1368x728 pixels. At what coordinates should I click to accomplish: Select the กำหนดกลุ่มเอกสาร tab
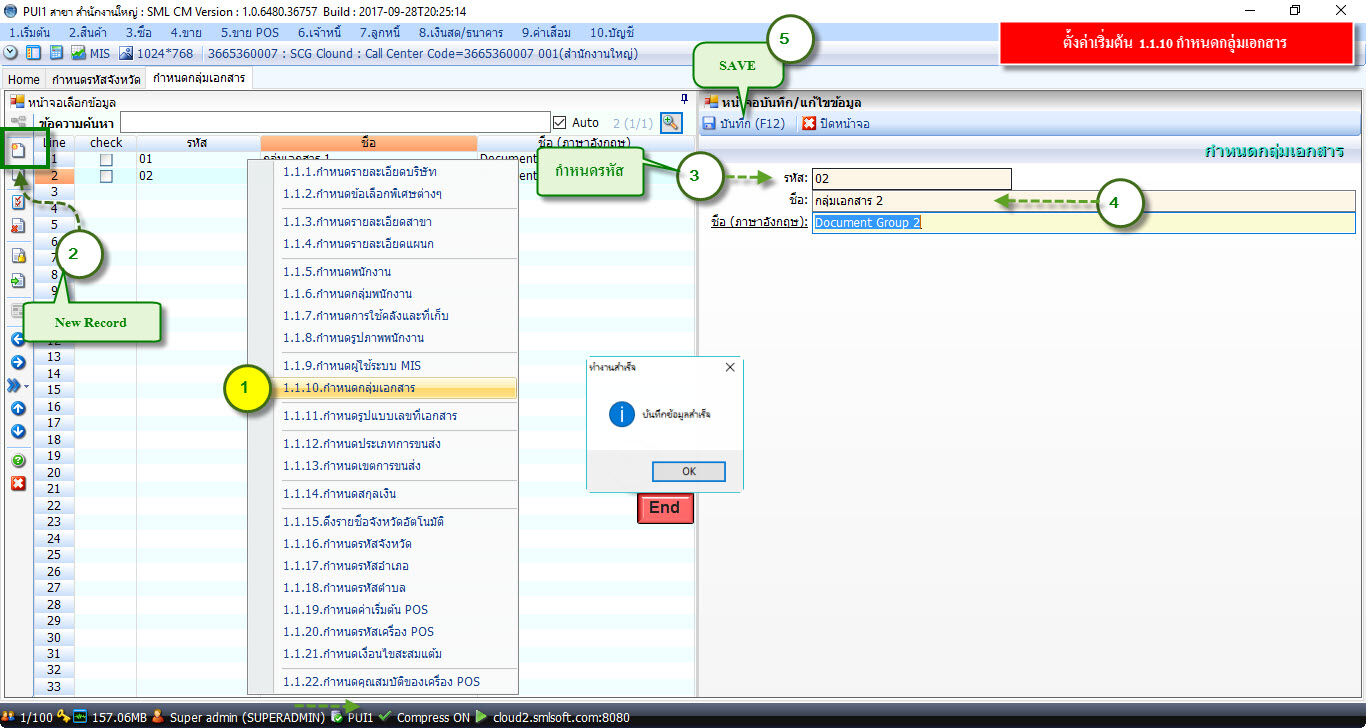pos(199,78)
